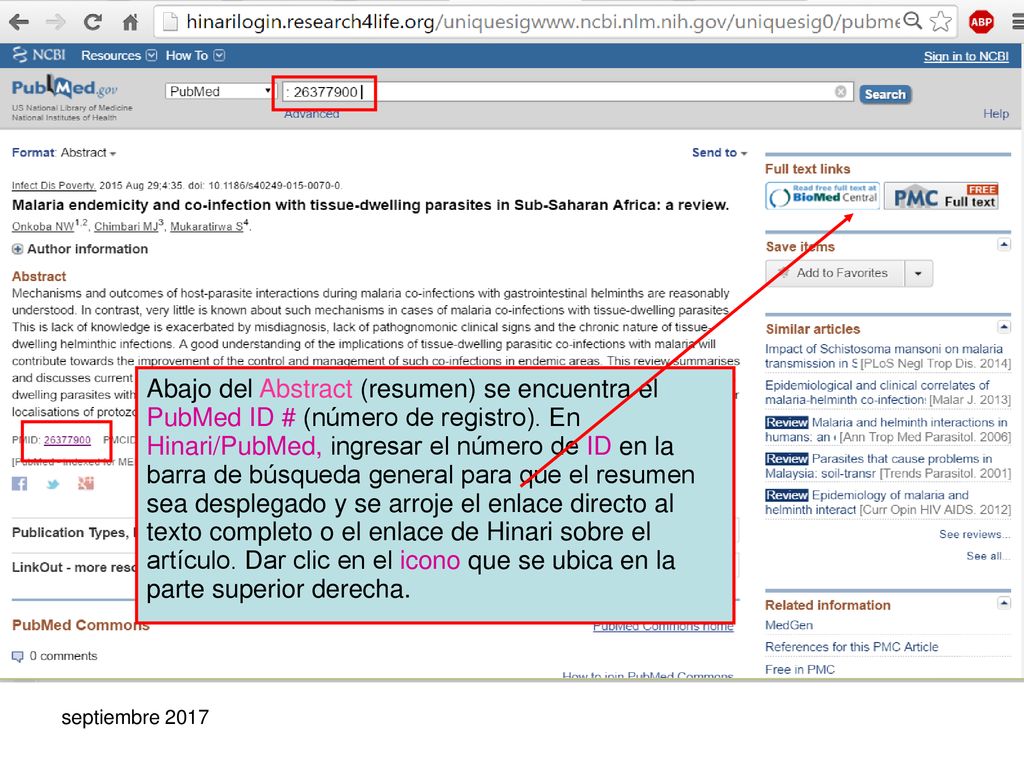Screen dimensions: 1024x768
Task: Open BioMed Central full text icon
Action: point(822,195)
